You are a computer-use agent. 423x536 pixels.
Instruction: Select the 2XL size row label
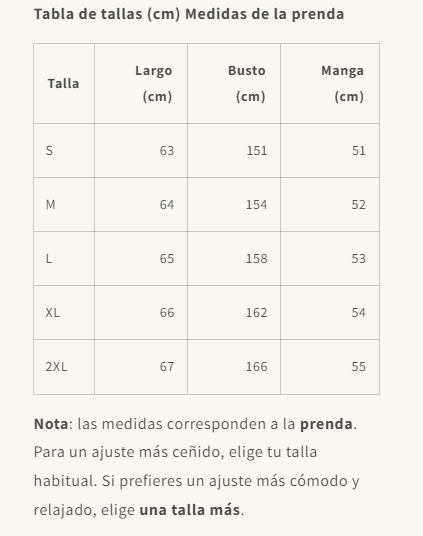tap(64, 367)
